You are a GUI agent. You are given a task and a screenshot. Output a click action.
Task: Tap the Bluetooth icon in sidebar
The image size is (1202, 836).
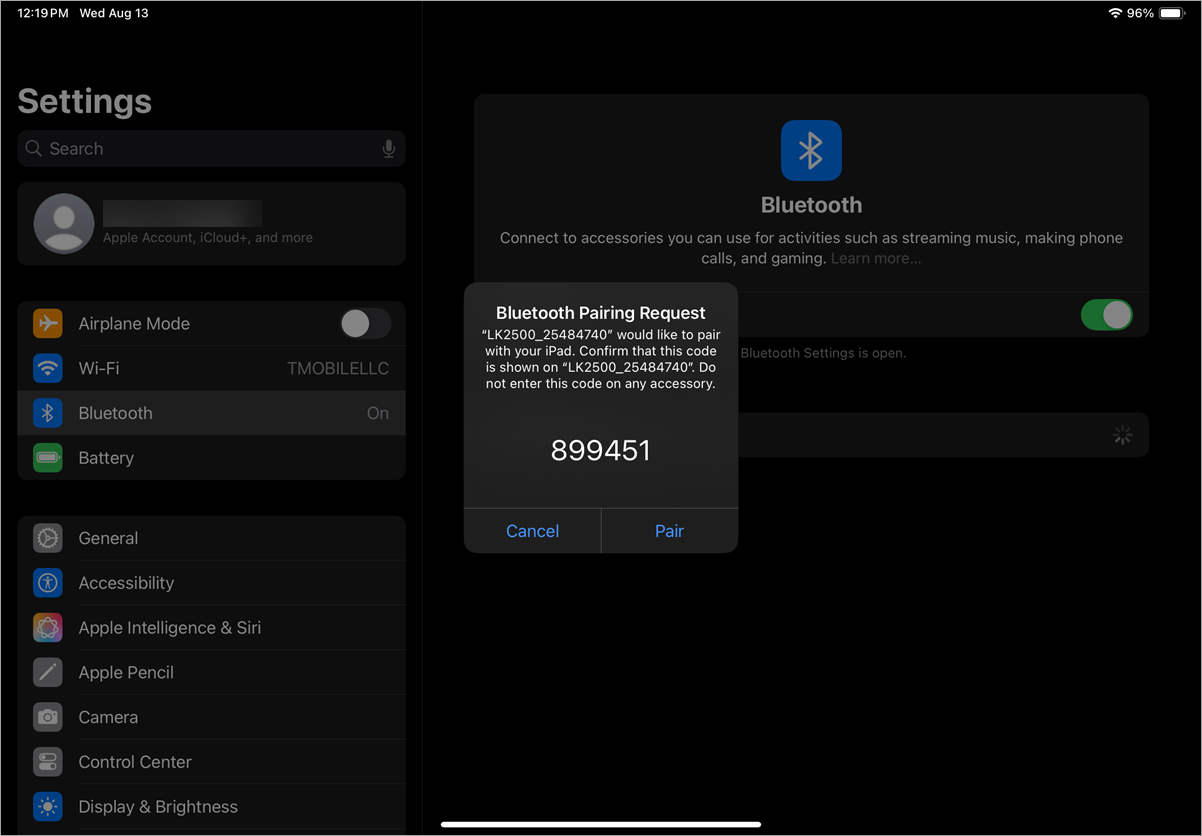[x=48, y=413]
